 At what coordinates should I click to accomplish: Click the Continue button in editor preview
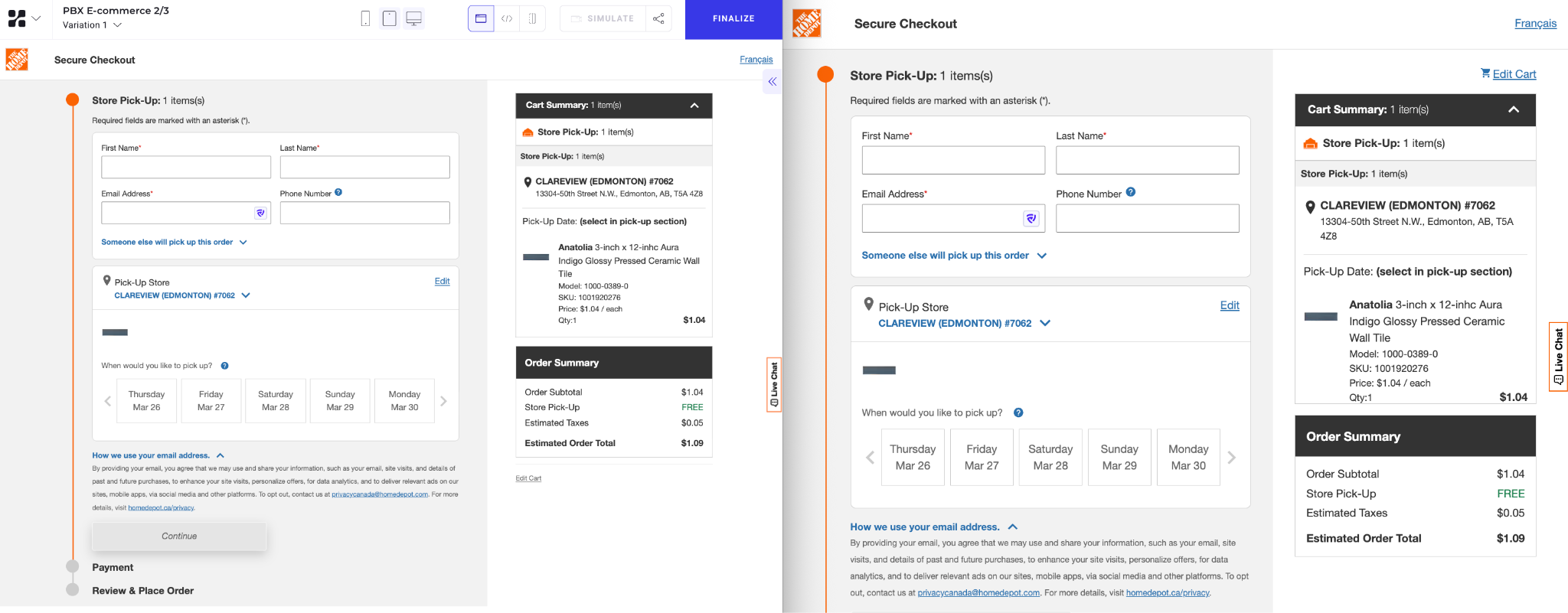pyautogui.click(x=179, y=536)
